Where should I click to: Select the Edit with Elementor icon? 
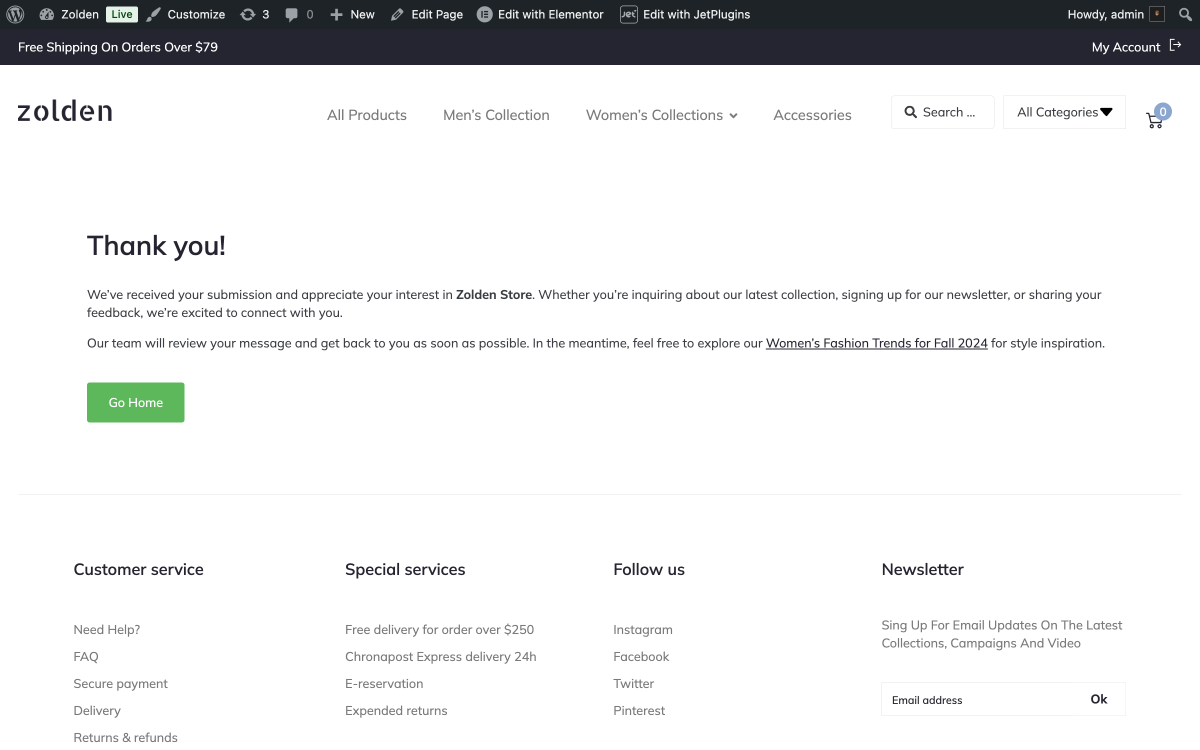point(484,14)
